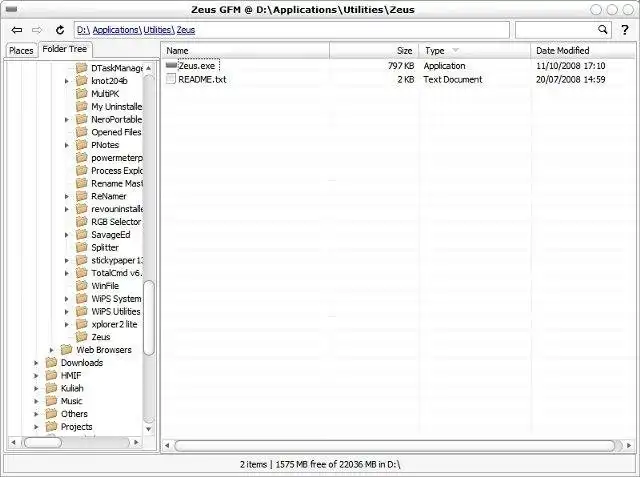
Task: Expand the SavageEd tree node
Action: click(67, 235)
